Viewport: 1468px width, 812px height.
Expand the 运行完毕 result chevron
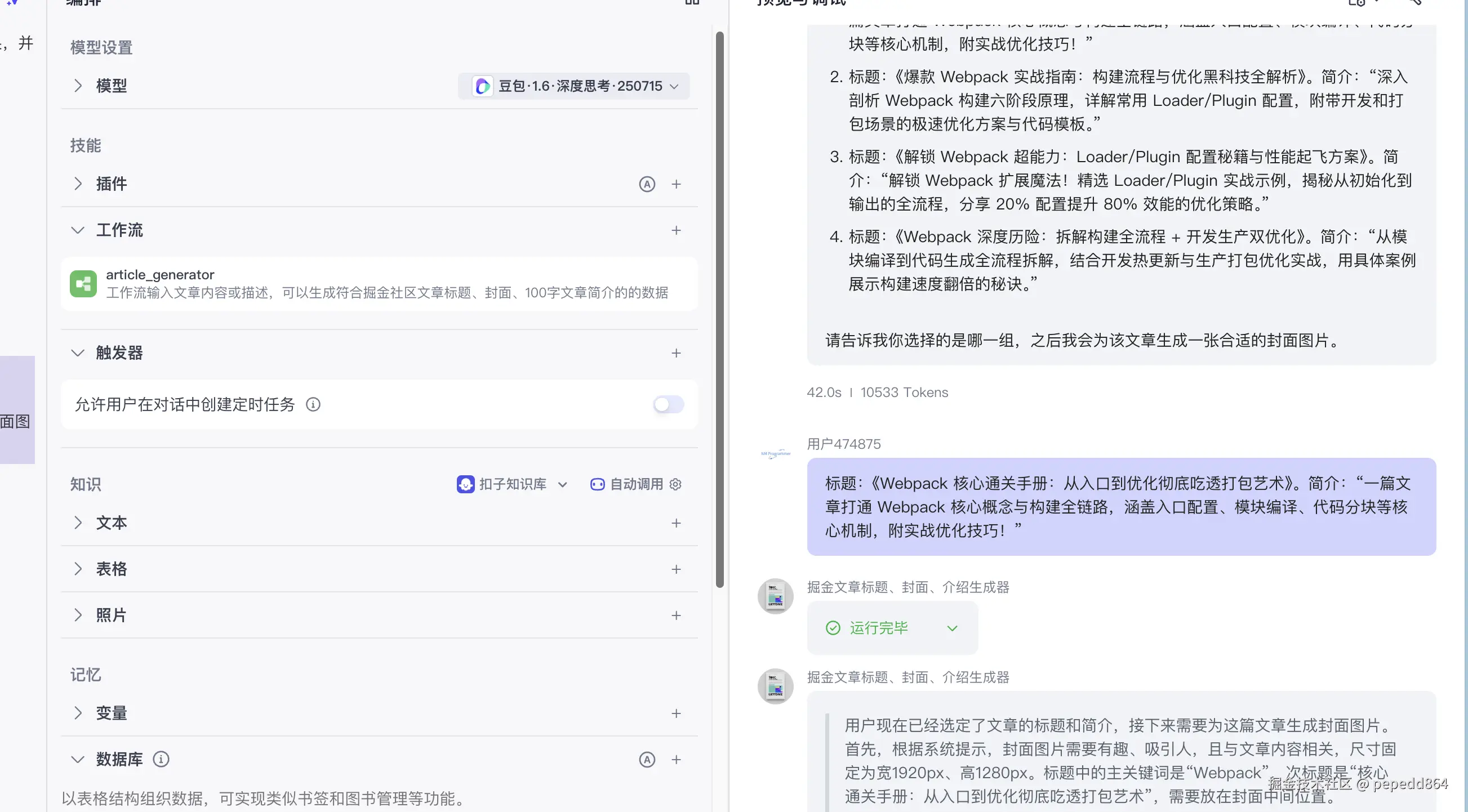[951, 628]
